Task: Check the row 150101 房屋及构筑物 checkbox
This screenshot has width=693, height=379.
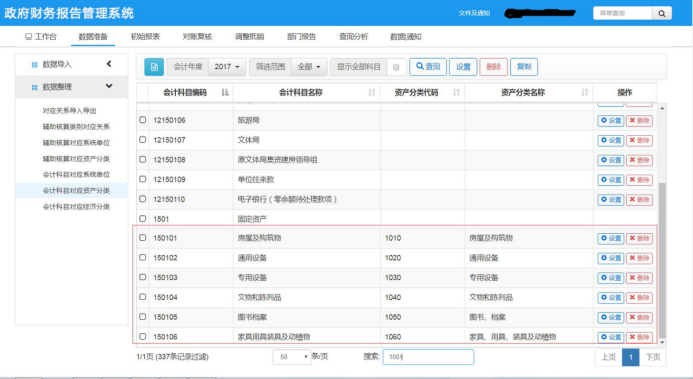Action: coord(142,238)
